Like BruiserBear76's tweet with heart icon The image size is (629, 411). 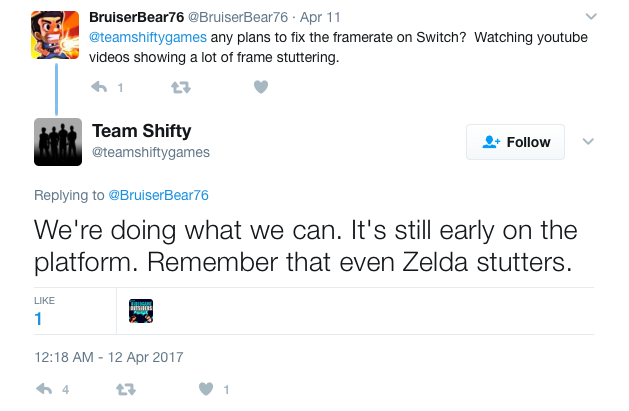tap(261, 87)
